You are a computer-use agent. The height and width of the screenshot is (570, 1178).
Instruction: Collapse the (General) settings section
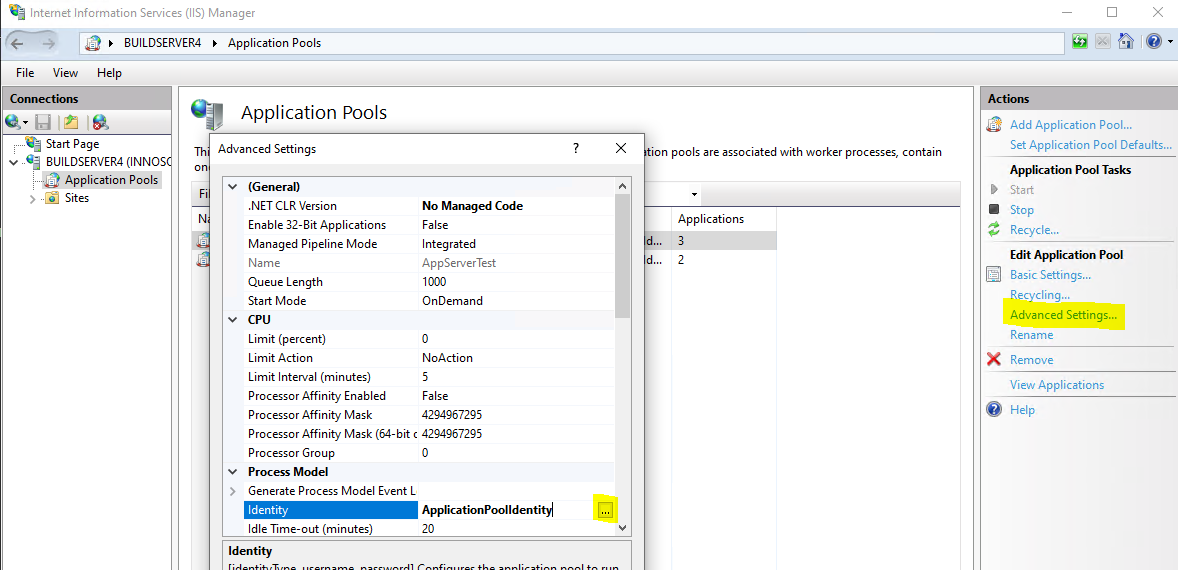pyautogui.click(x=234, y=187)
